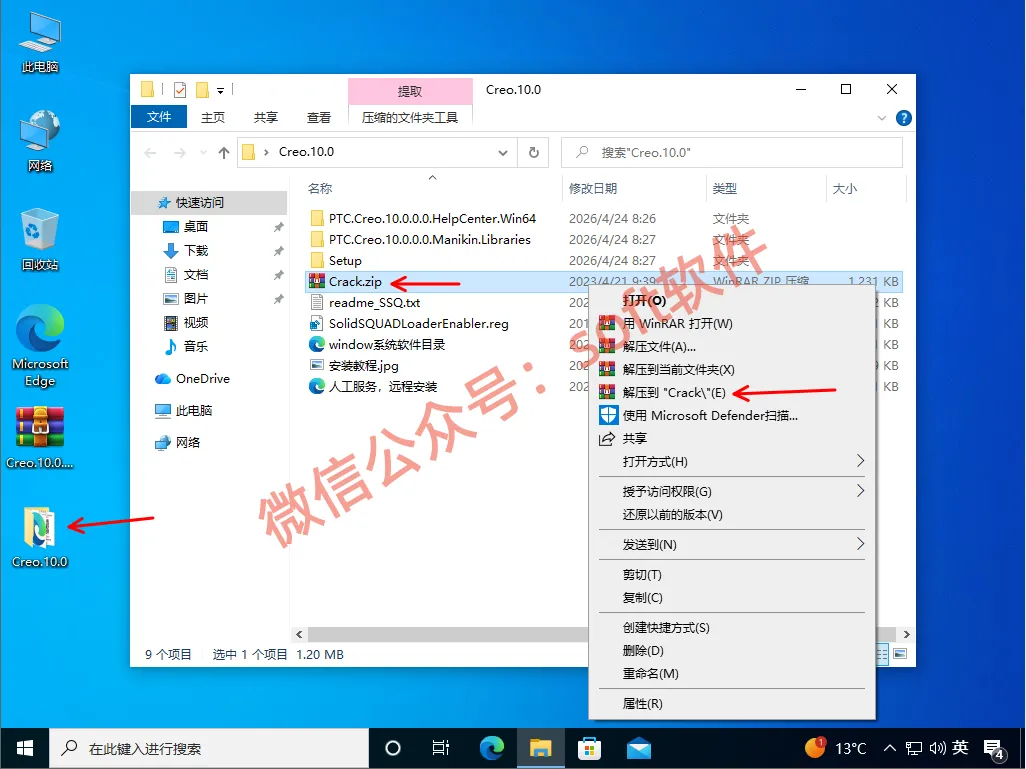Click the Crack.zip file icon

click(317, 281)
